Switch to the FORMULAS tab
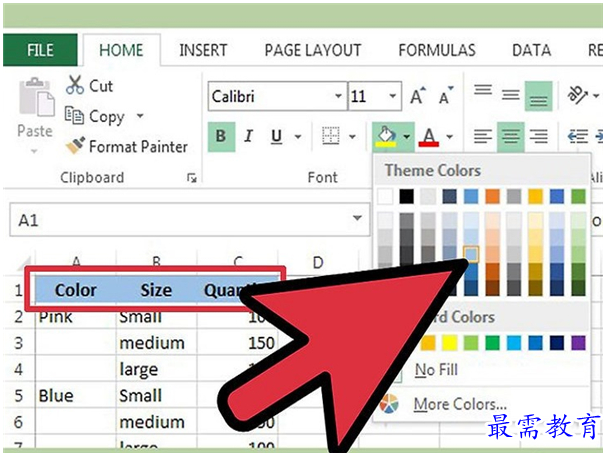The height and width of the screenshot is (458, 609). pyautogui.click(x=437, y=50)
